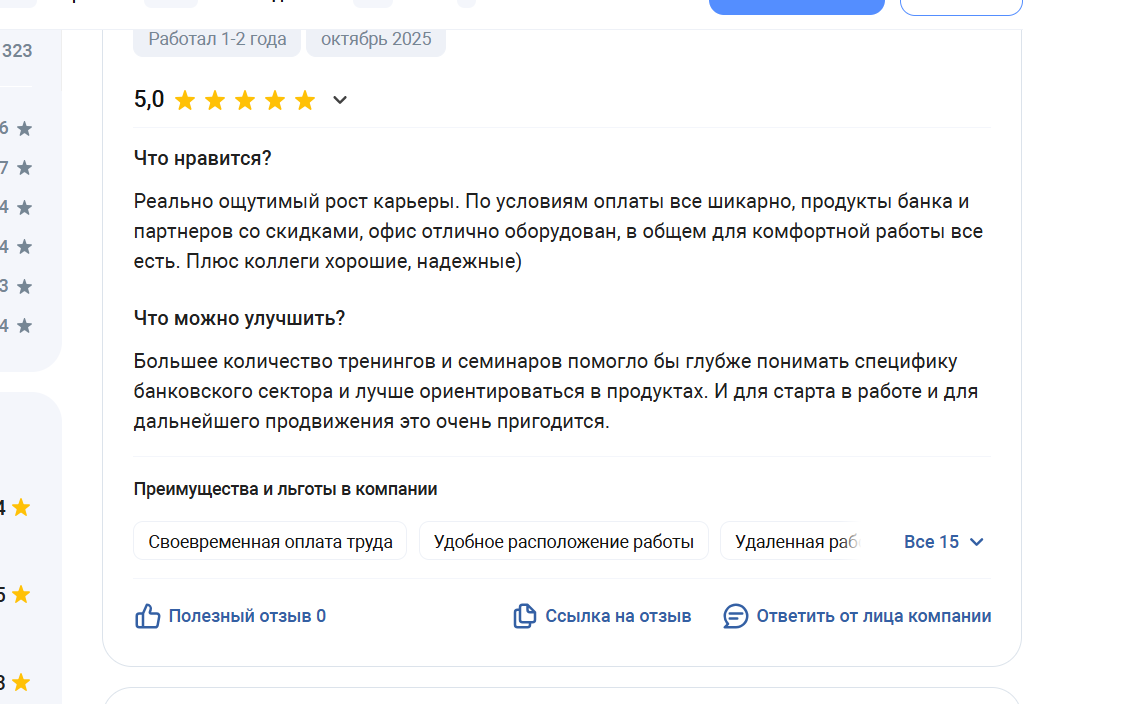Click the first gold star in the 5,0 rating
This screenshot has height=704, width=1129.
(185, 100)
